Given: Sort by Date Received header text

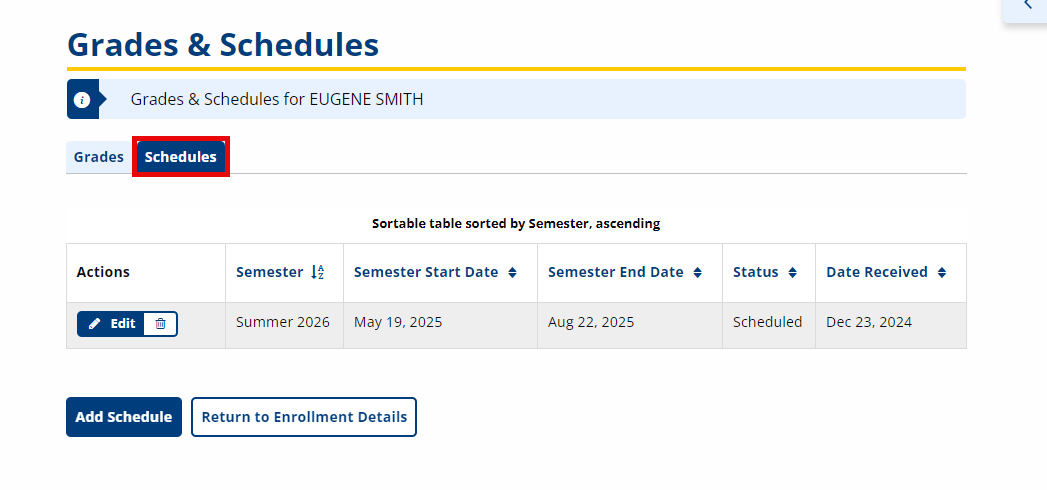Looking at the screenshot, I should click(877, 272).
